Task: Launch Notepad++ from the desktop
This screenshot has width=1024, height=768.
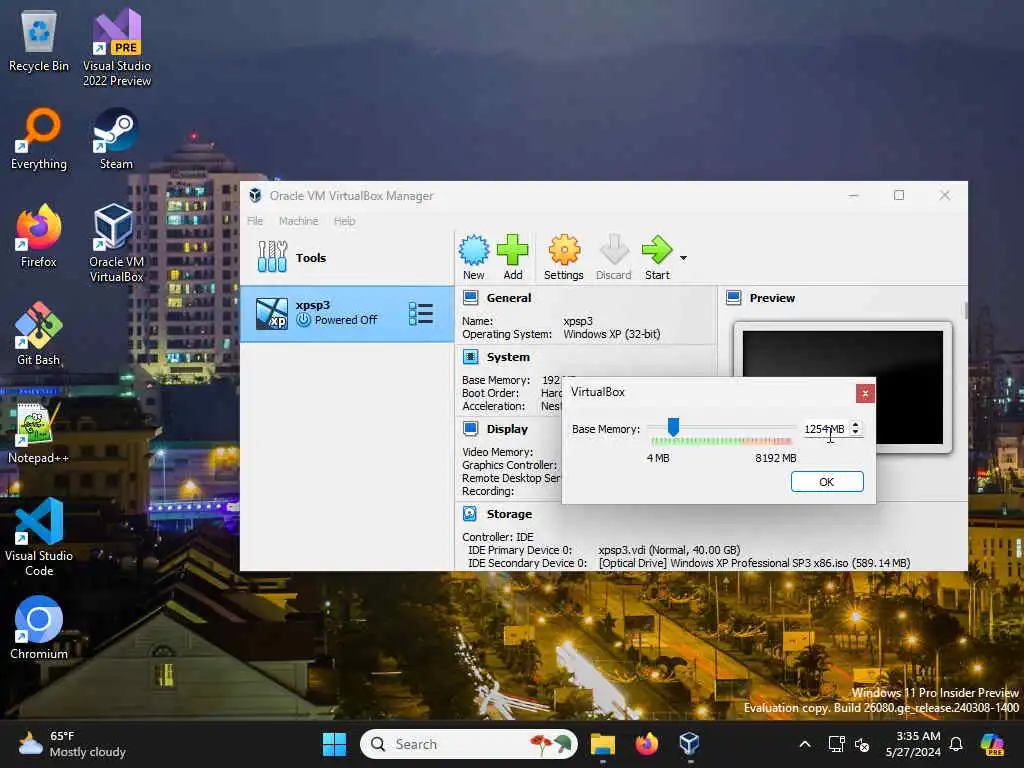Action: (39, 432)
